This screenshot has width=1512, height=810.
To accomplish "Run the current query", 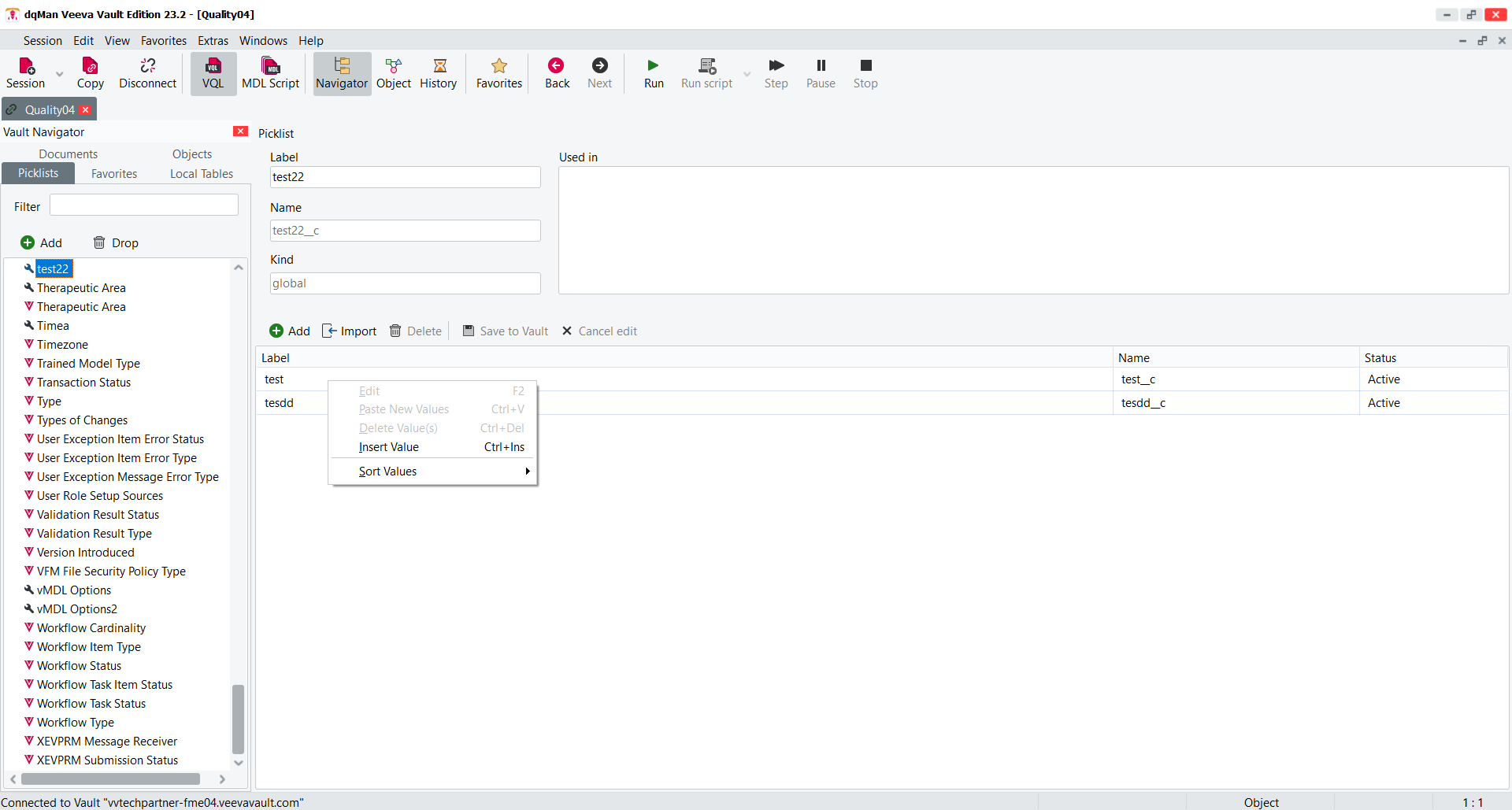I will point(654,73).
